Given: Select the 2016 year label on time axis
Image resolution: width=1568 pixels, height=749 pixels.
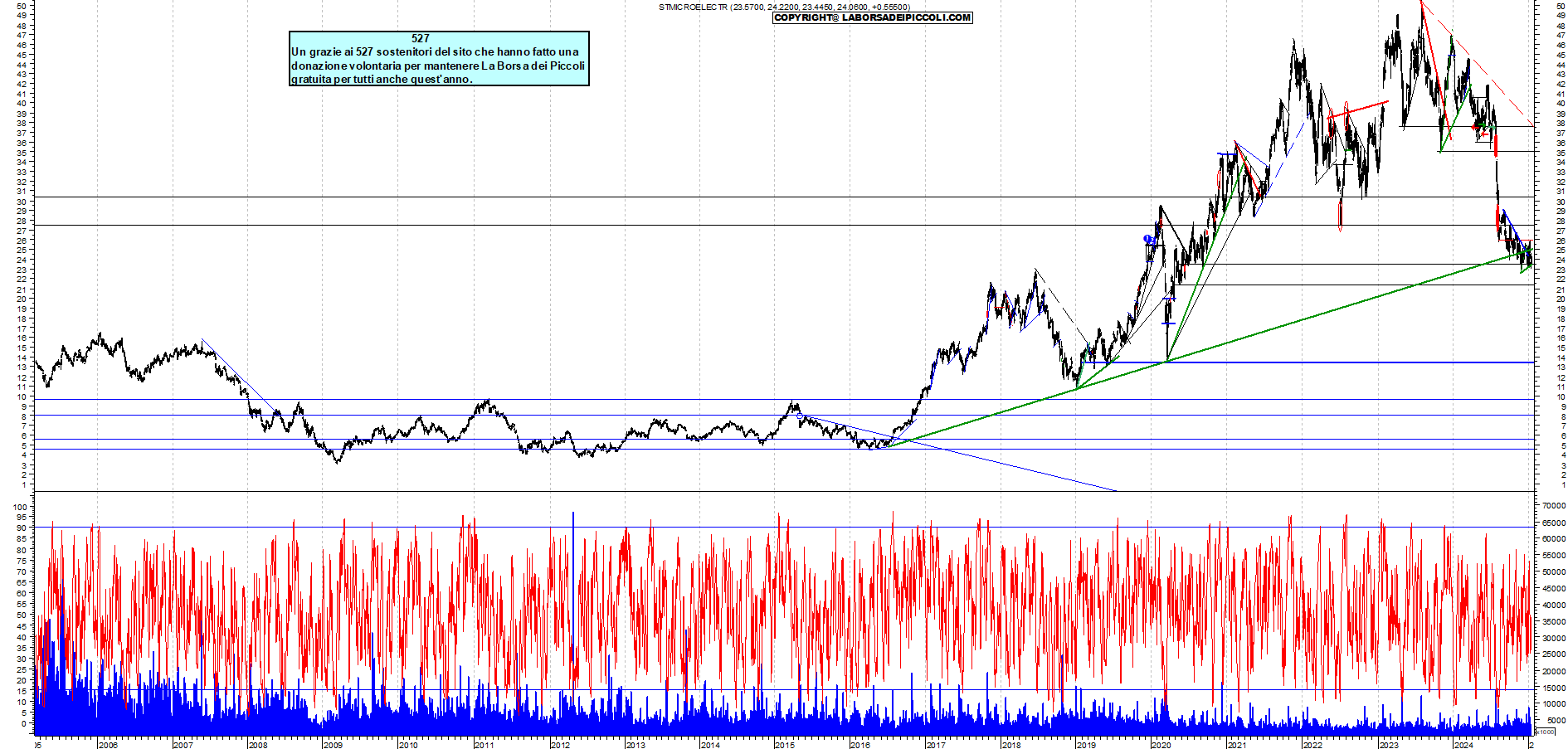Looking at the screenshot, I should coord(860,744).
